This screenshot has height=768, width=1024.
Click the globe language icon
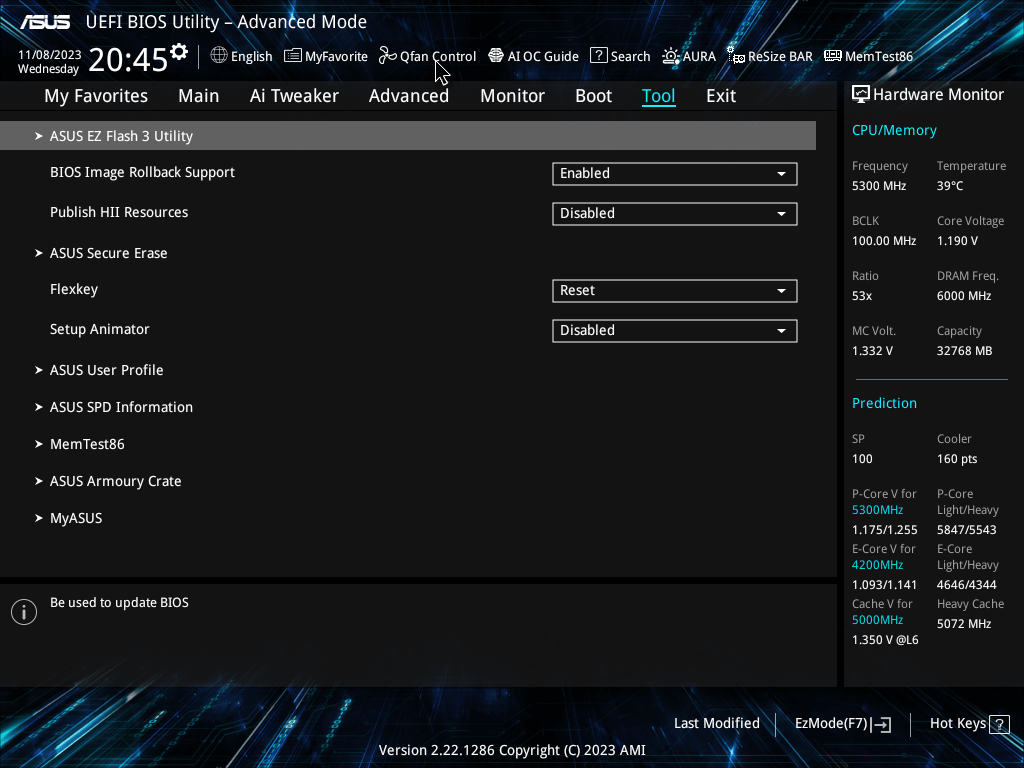(x=219, y=56)
